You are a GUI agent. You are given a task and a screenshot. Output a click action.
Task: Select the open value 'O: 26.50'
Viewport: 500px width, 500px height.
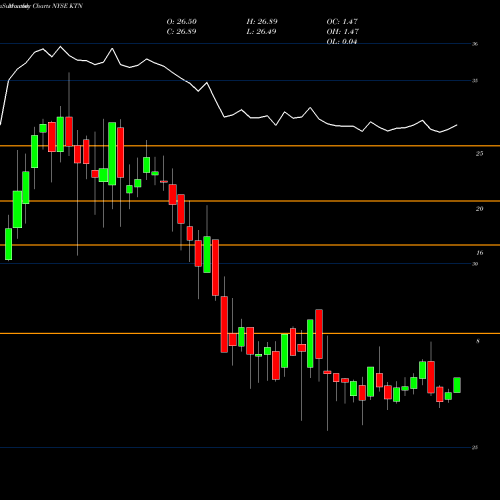tap(182, 22)
